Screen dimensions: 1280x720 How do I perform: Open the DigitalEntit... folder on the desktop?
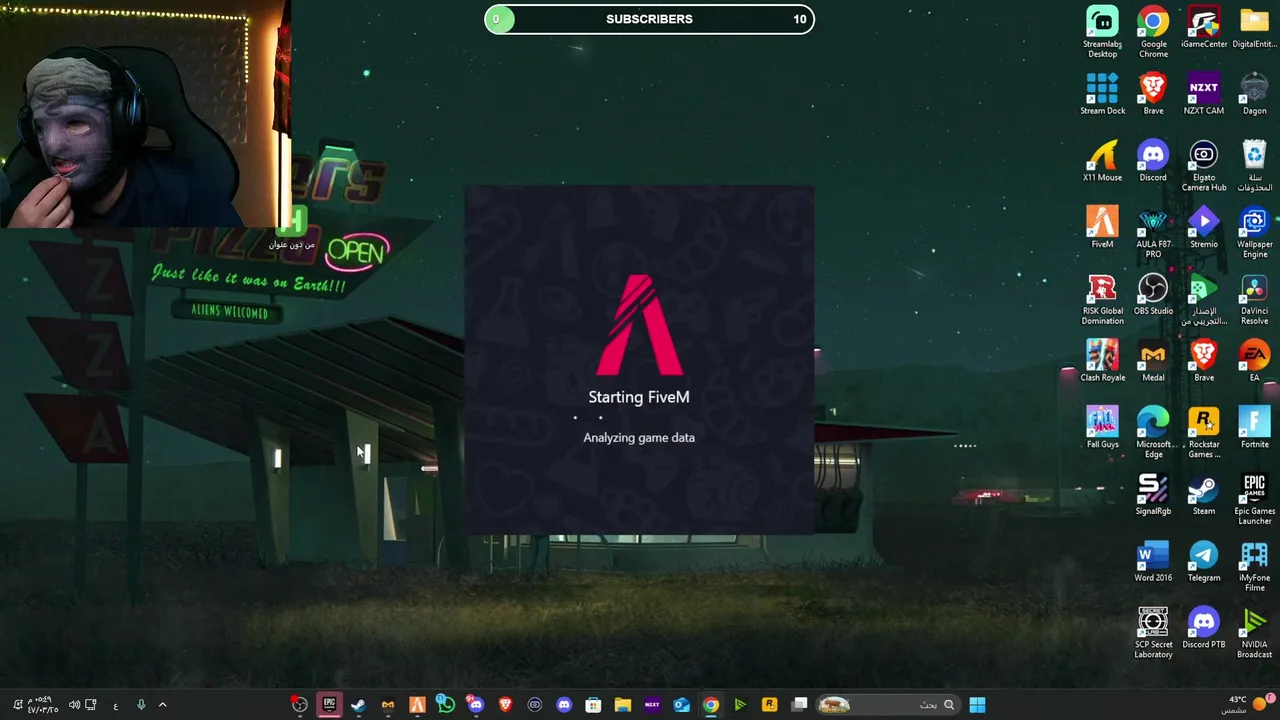pyautogui.click(x=1254, y=27)
